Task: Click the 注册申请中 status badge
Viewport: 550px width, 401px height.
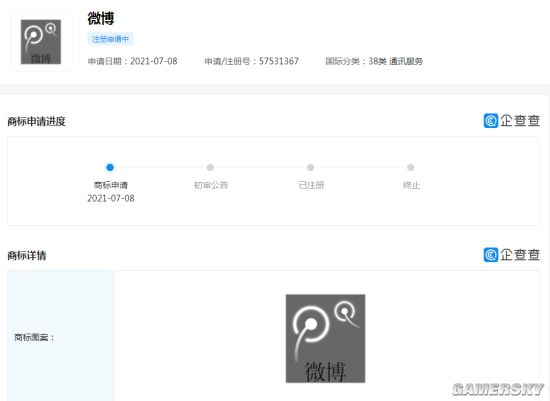Action: (110, 39)
